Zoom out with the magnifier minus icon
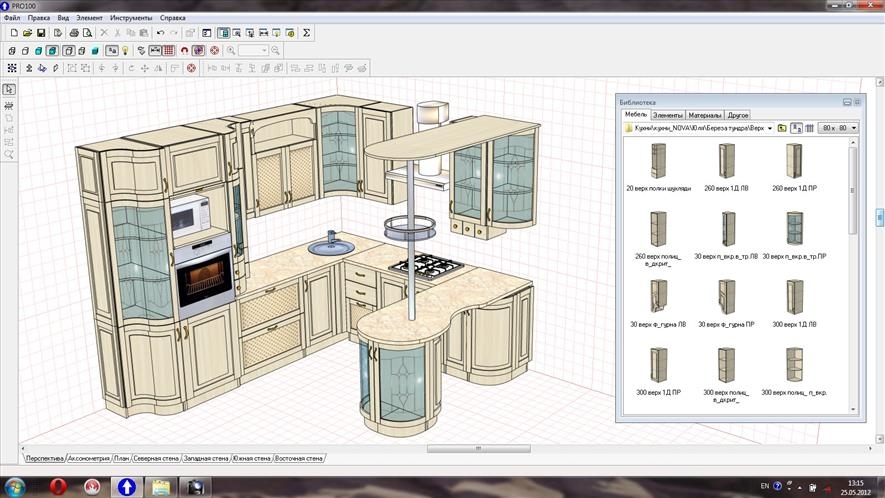Screen dimensions: 885x498 tap(275, 51)
